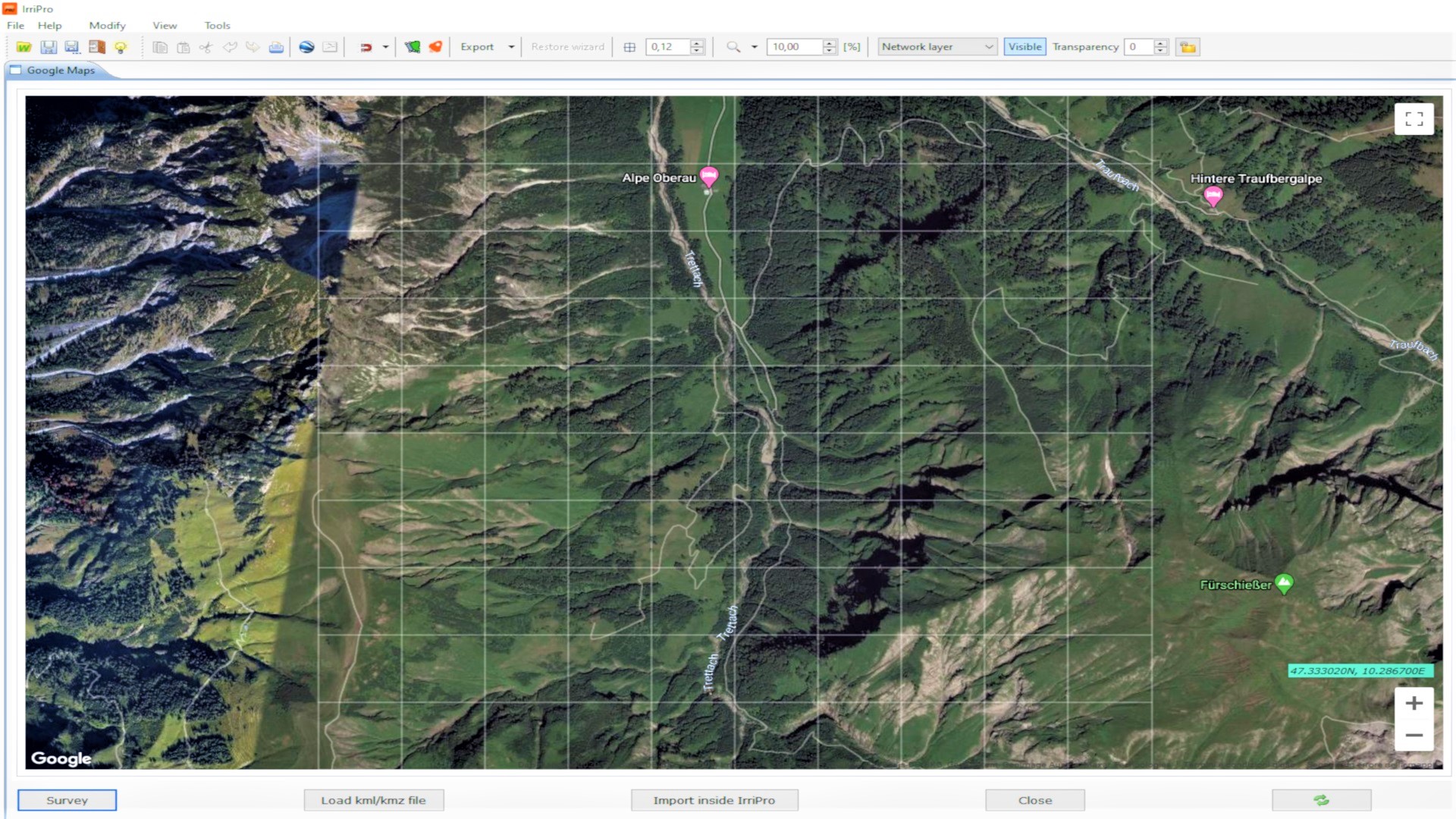Click the red magnet snap icon
Viewport: 1456px width, 819px height.
tap(366, 47)
